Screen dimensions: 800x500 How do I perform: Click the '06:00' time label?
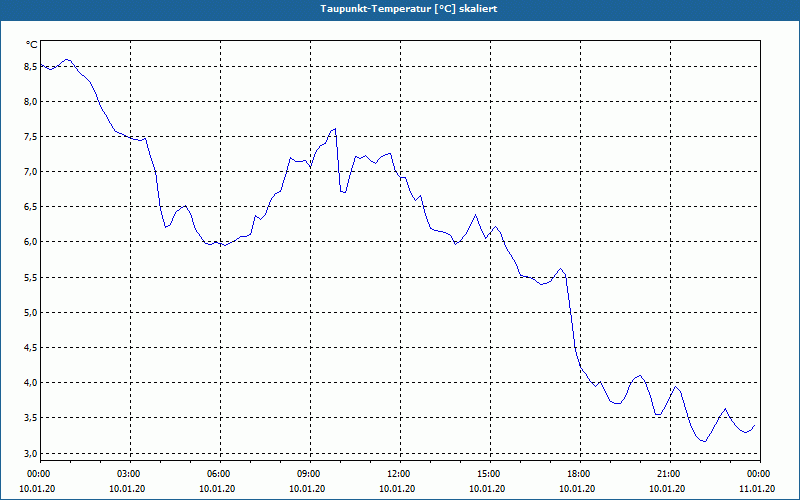click(x=217, y=474)
